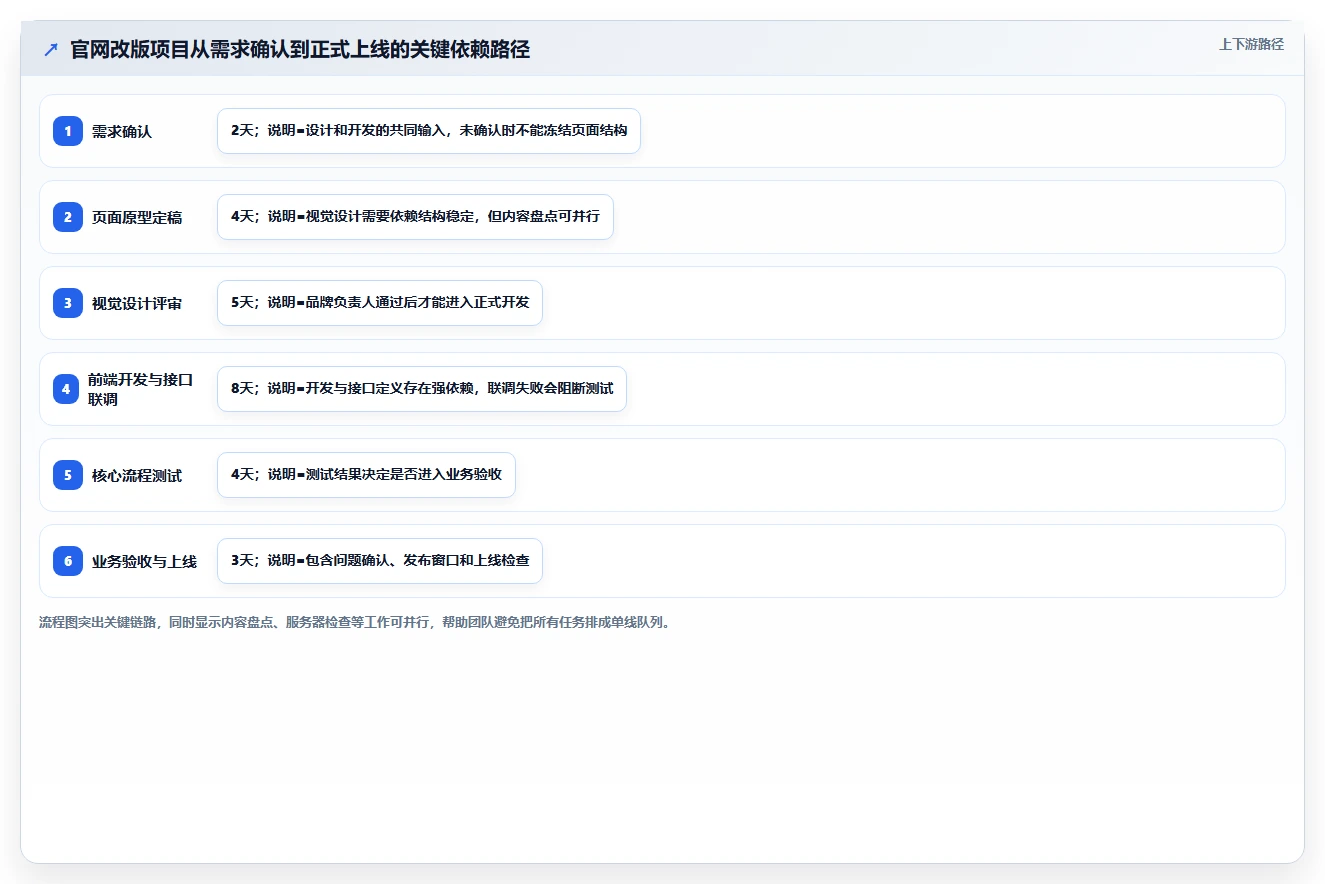Image resolution: width=1325 pixels, height=884 pixels.
Task: Click the 核心流程测试 step label
Action: 137,475
